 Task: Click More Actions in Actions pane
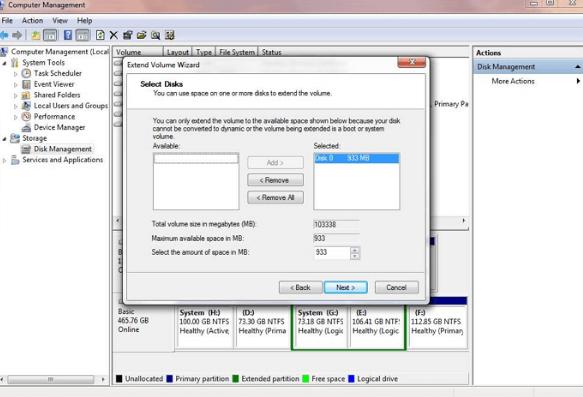(x=513, y=81)
